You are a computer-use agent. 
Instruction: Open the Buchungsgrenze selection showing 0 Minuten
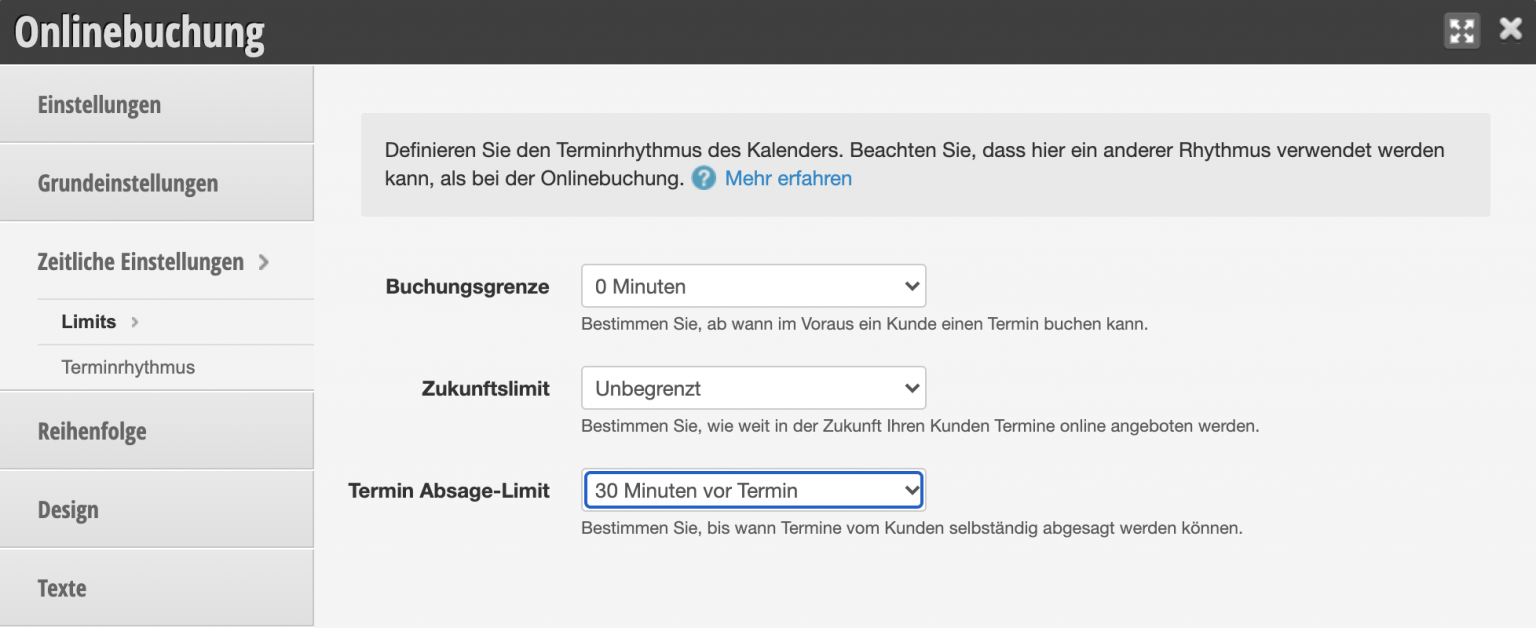tap(753, 286)
